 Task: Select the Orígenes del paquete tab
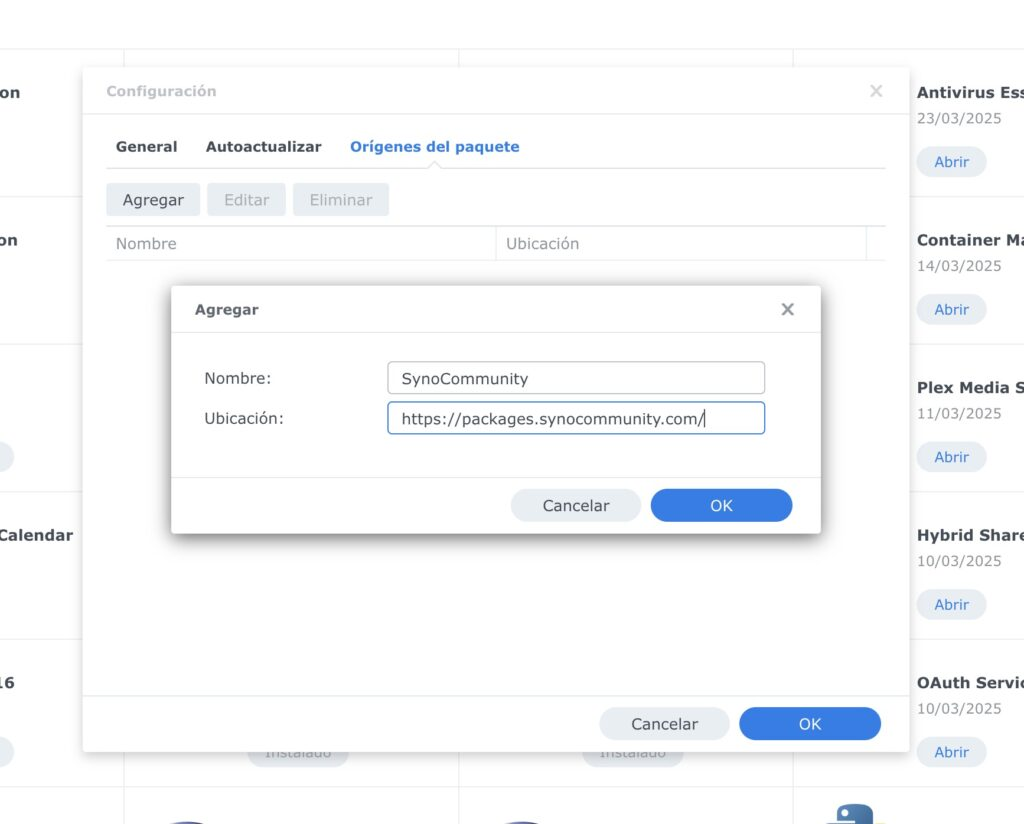tap(435, 147)
